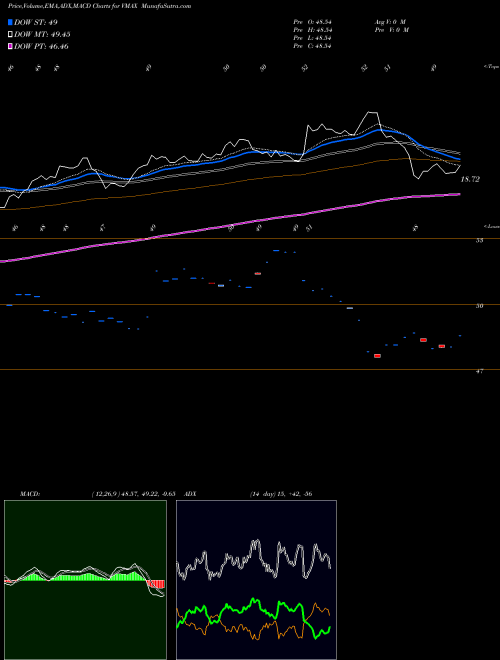Click the '<Tops' marker label
500x660 pixels.
tap(491, 67)
